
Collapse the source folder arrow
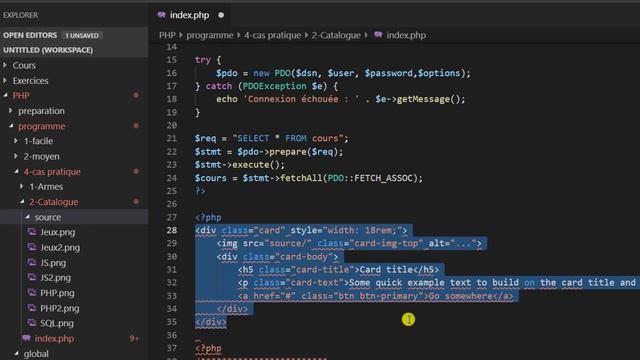(x=27, y=217)
